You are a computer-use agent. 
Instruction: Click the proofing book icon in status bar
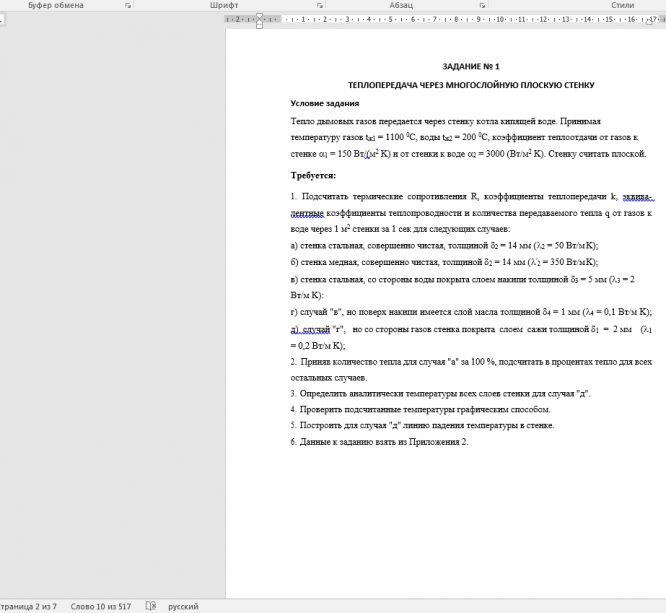pyautogui.click(x=151, y=606)
